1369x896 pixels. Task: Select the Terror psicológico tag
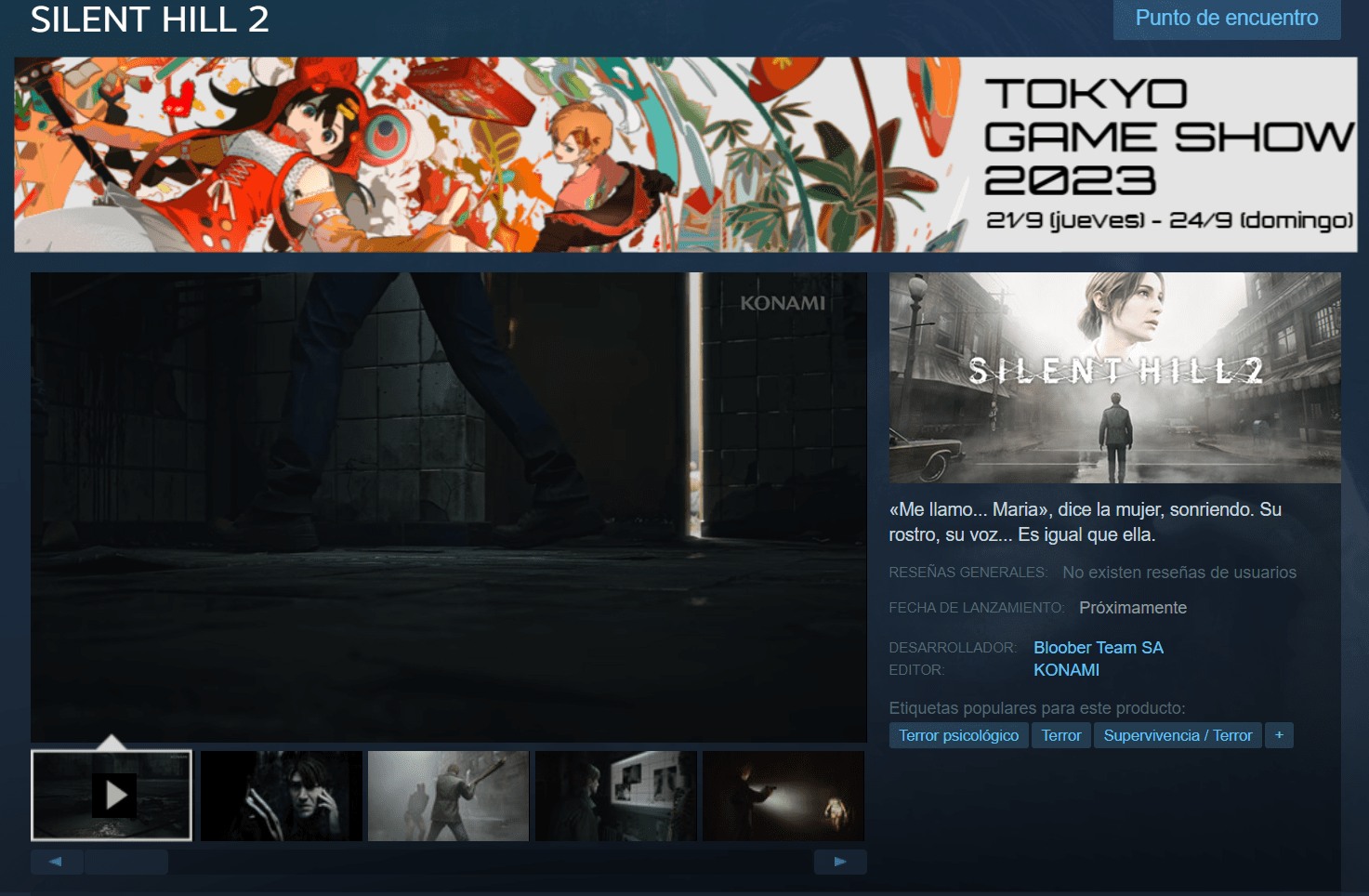click(x=958, y=734)
